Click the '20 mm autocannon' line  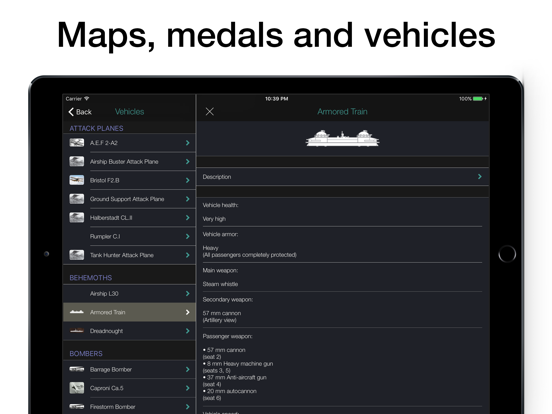pos(230,391)
